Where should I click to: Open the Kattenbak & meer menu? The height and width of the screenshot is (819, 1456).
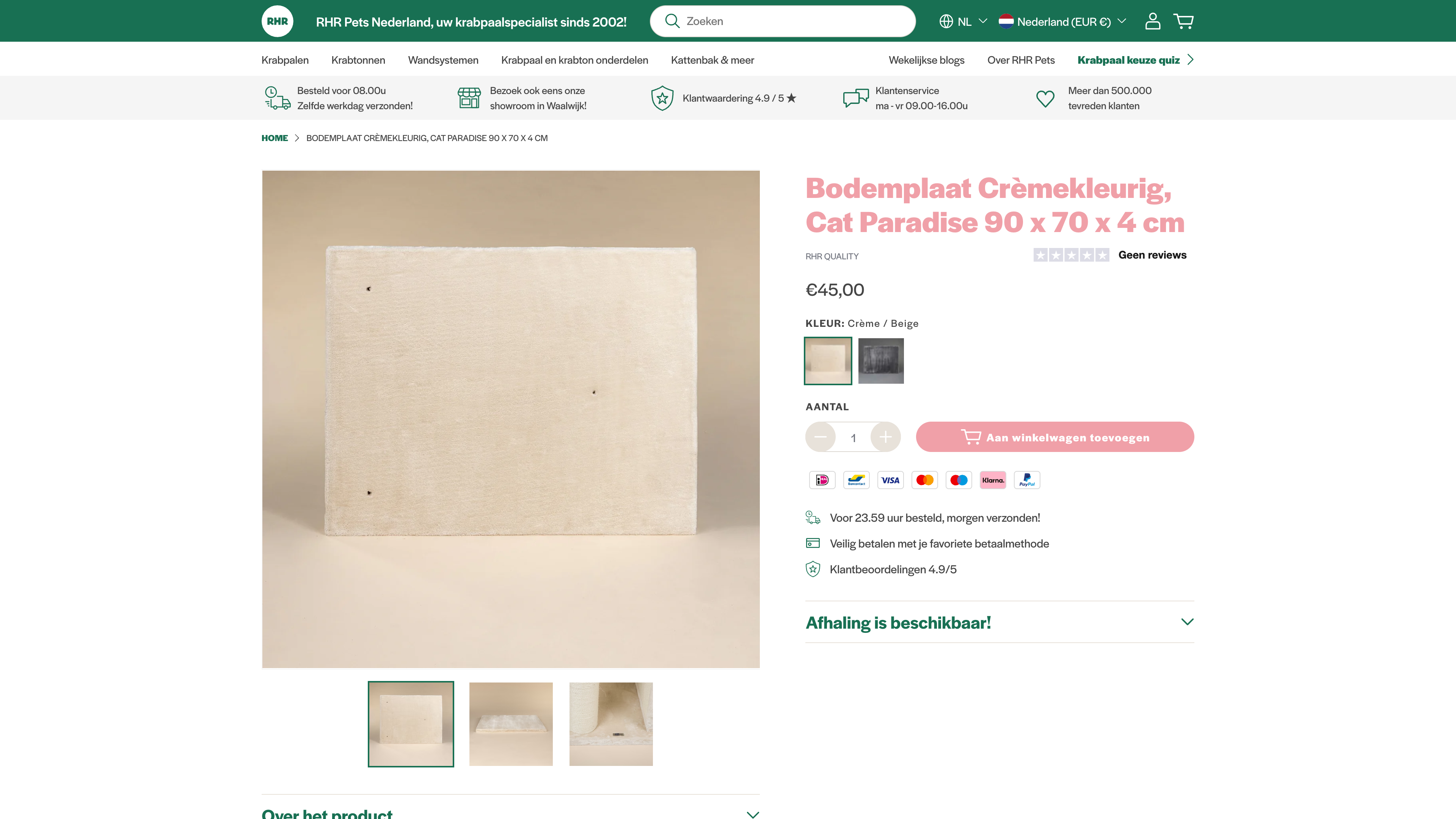pyautogui.click(x=712, y=60)
